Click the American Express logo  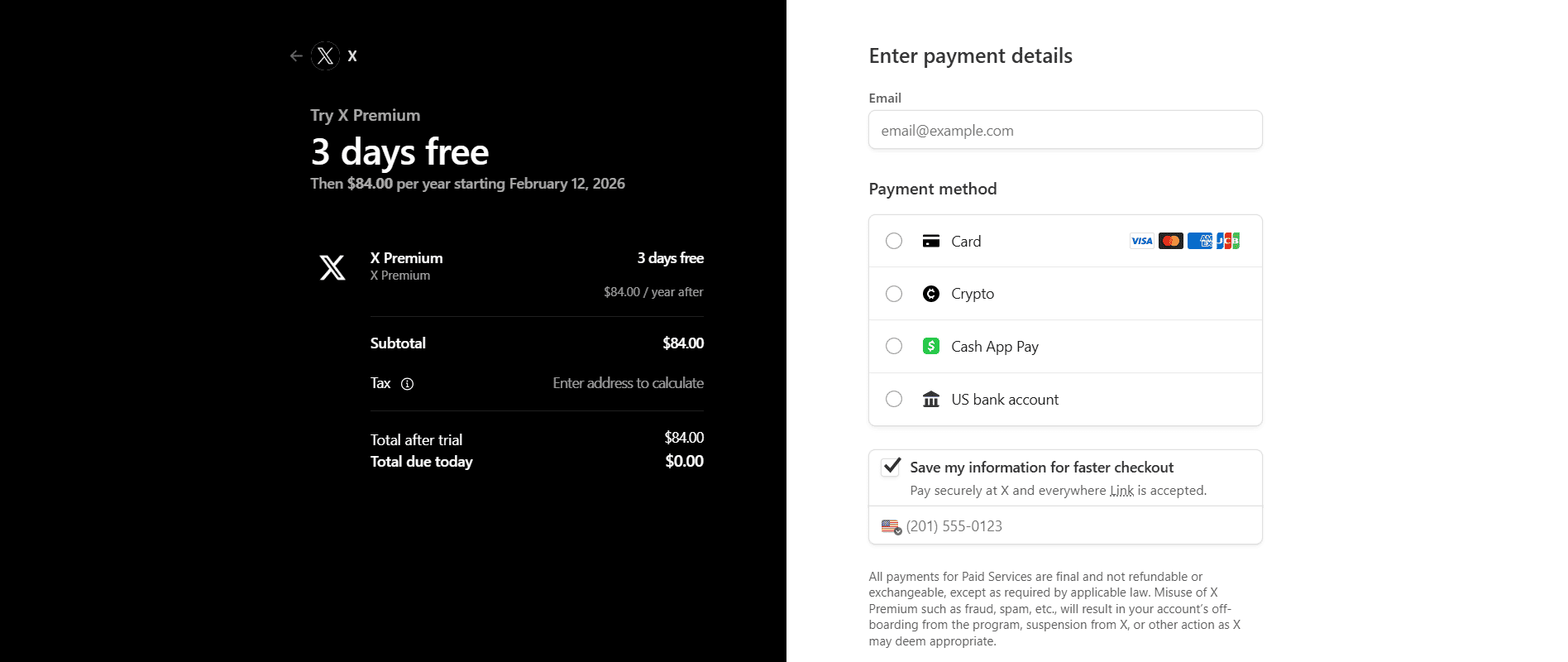click(1200, 241)
